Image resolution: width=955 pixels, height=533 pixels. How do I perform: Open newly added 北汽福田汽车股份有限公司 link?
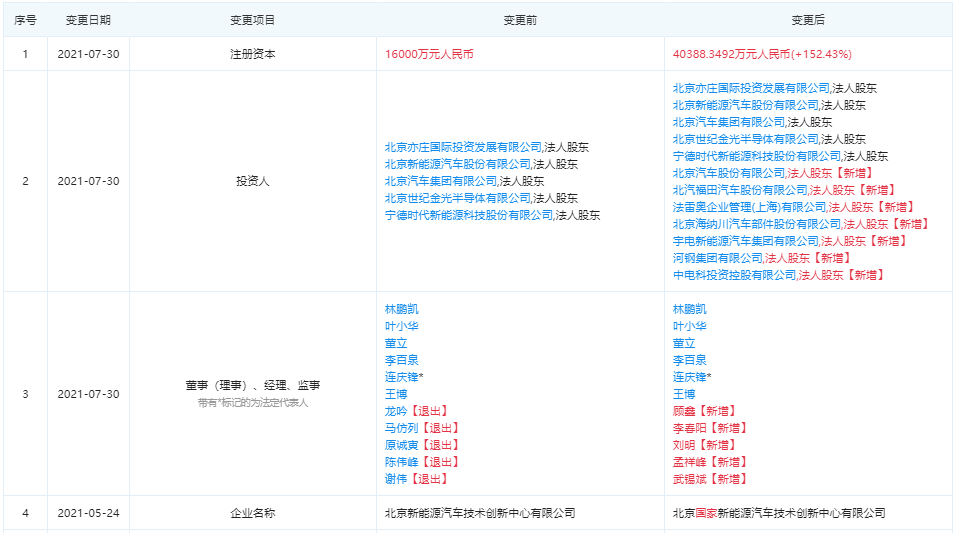click(x=740, y=190)
